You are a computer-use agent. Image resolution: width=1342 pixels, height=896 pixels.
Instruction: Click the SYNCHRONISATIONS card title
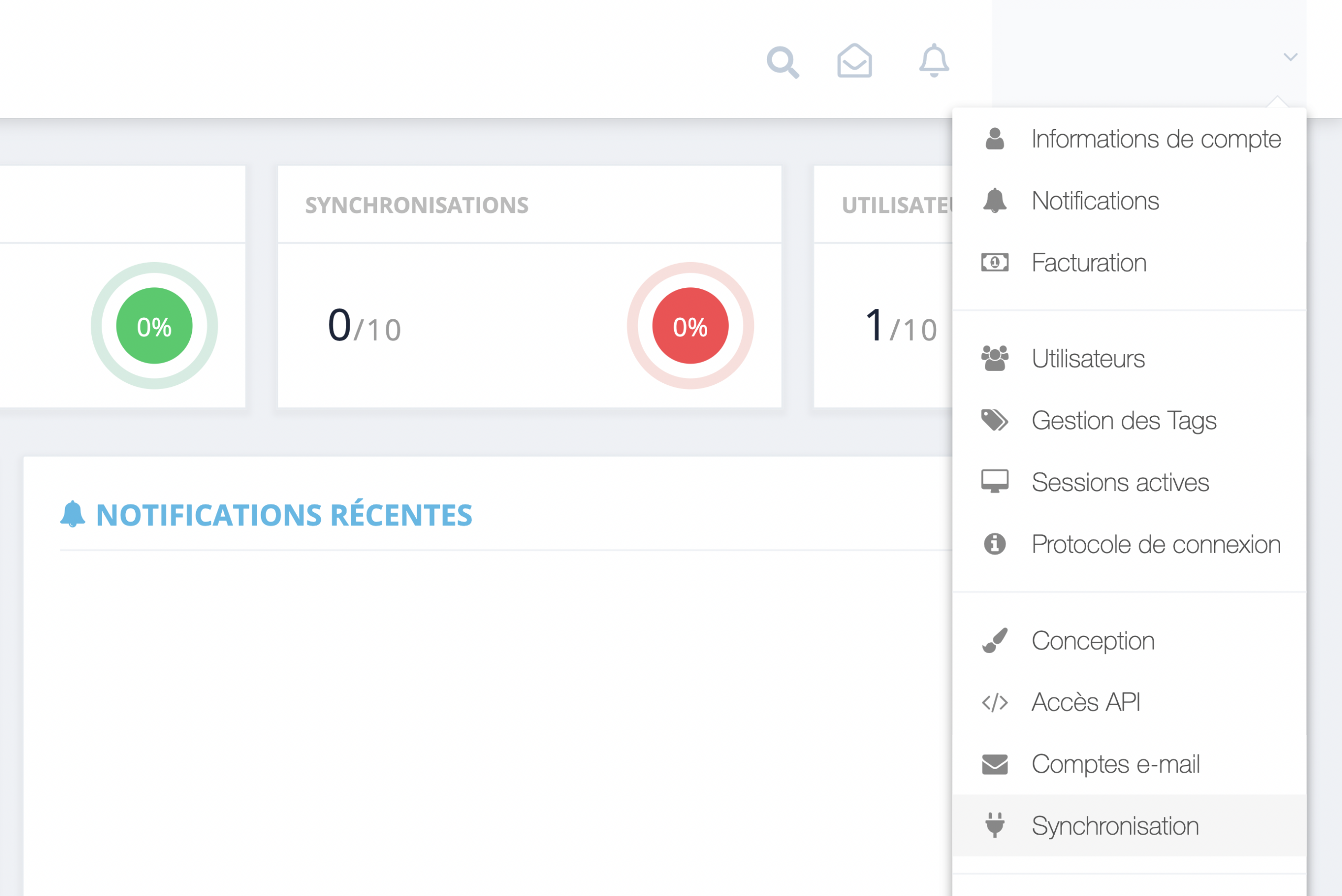416,205
